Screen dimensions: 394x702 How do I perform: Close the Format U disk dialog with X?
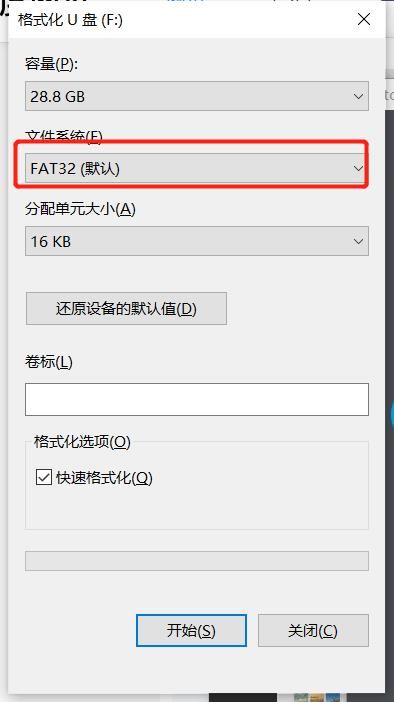click(364, 19)
